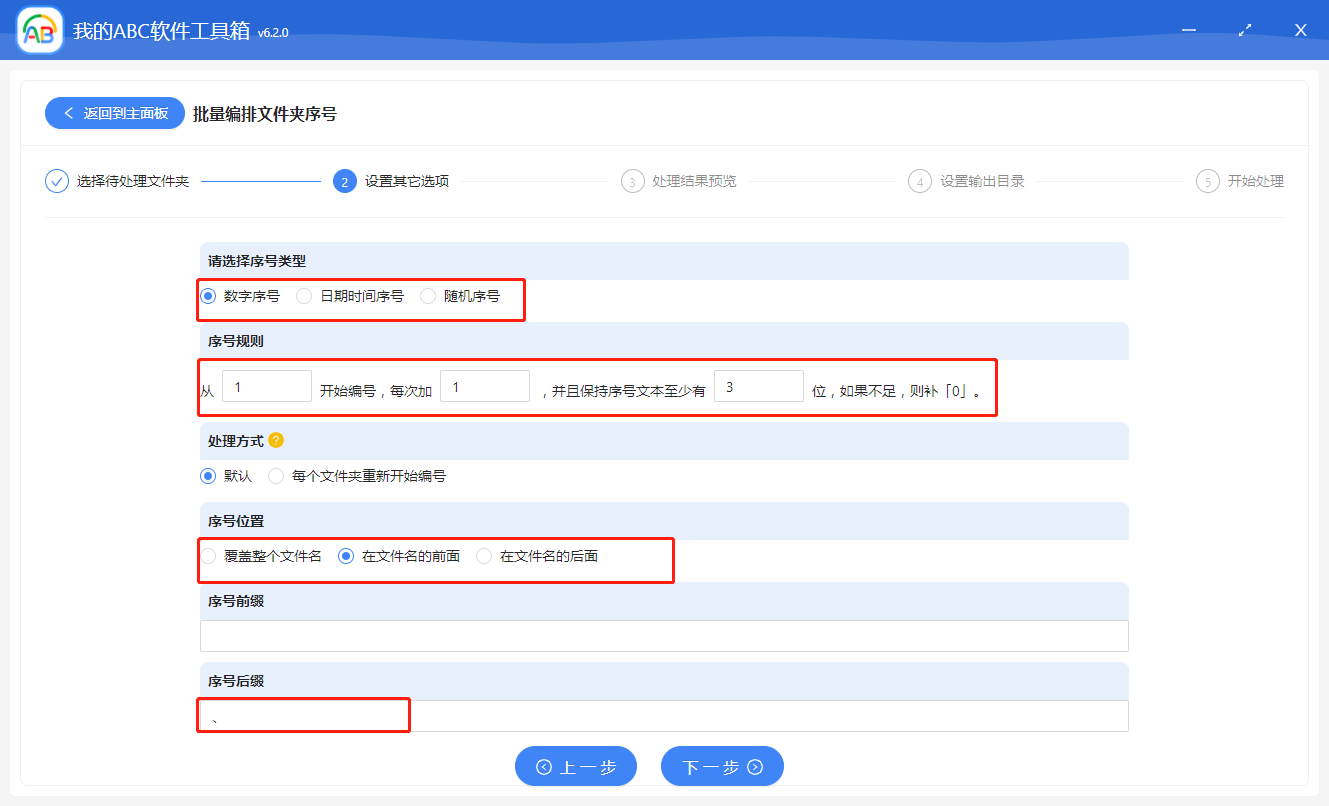Click the circled 4 step indicator icon
Viewport: 1329px width, 806px height.
(x=919, y=181)
